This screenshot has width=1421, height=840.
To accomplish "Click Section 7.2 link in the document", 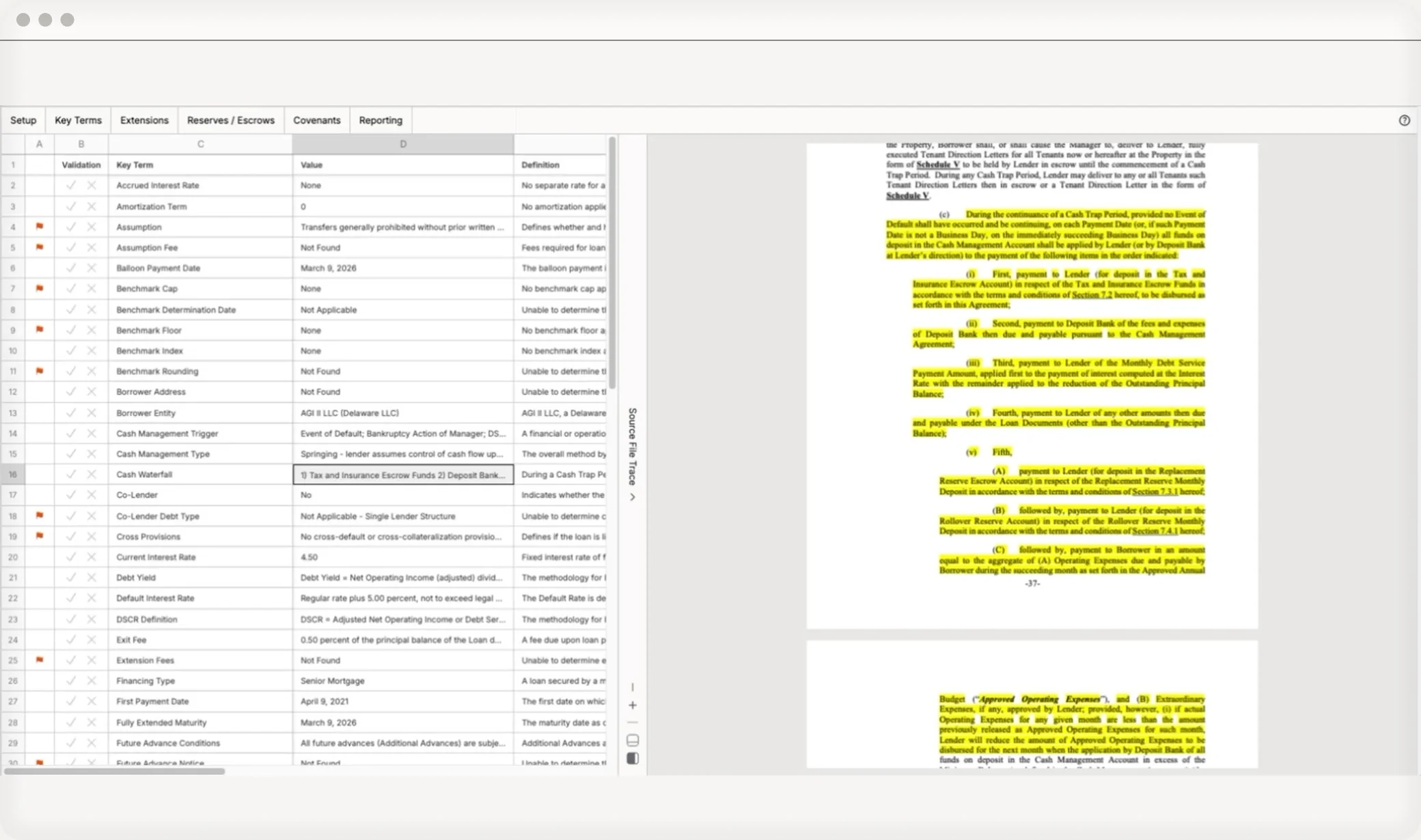I will click(x=1092, y=294).
